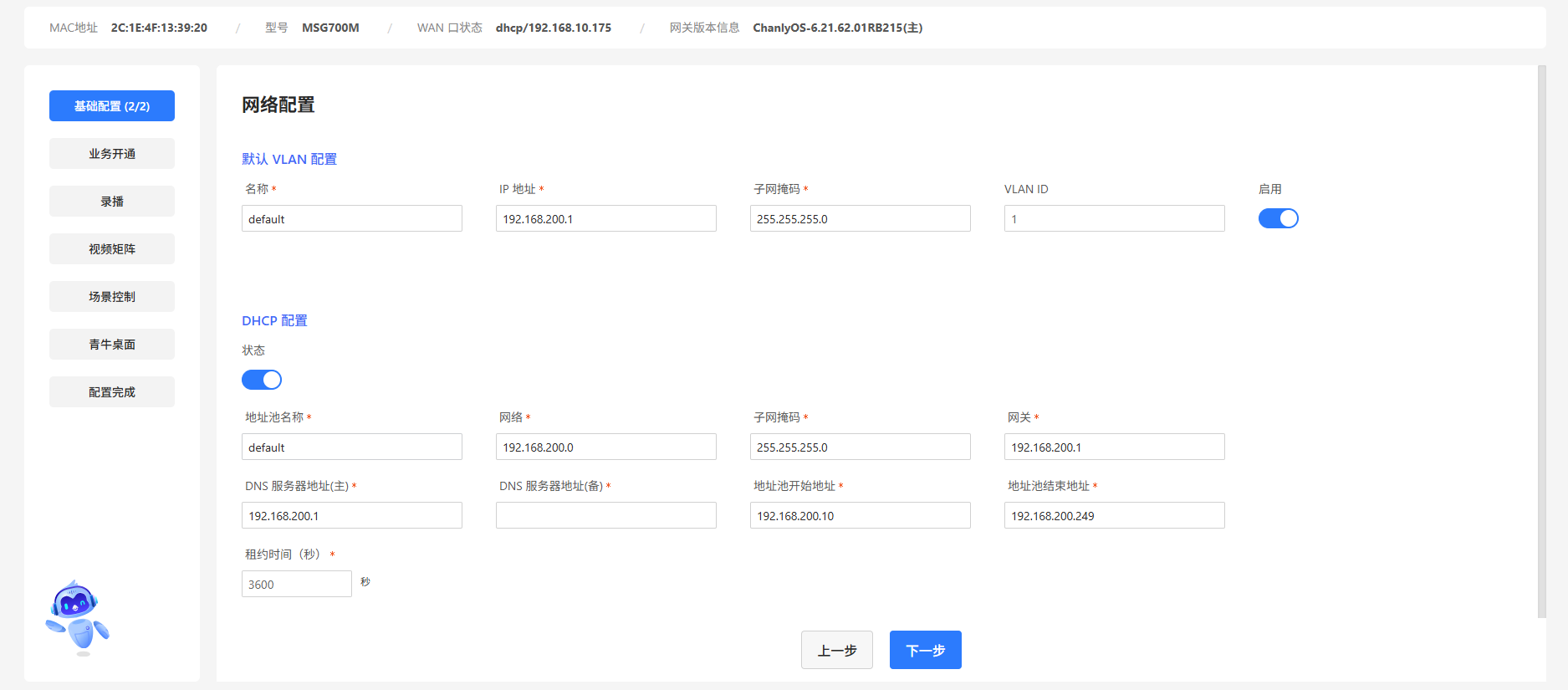
Task: Switch to the 青牛桌面 step
Action: (112, 345)
